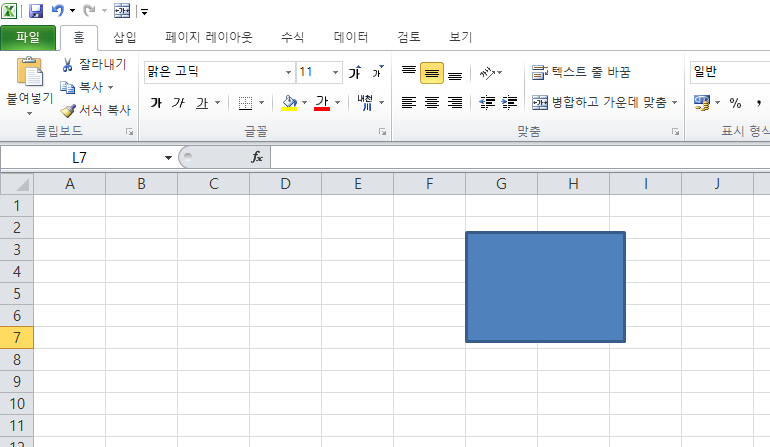Click 잘라내기 cut button
This screenshot has height=447, width=770.
pos(94,64)
